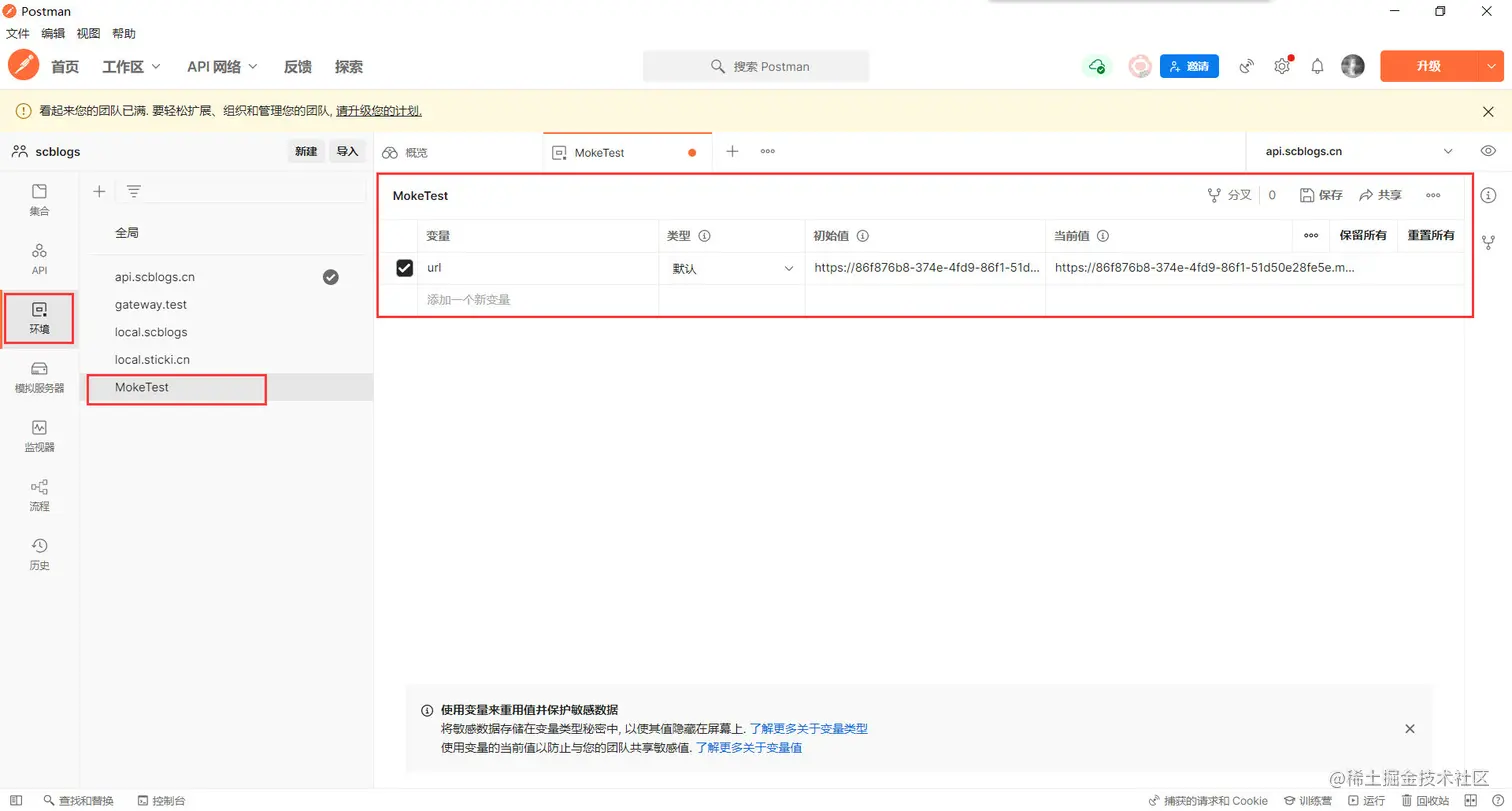
Task: Open the 模拟服务器 mock servers section
Action: pos(39,377)
